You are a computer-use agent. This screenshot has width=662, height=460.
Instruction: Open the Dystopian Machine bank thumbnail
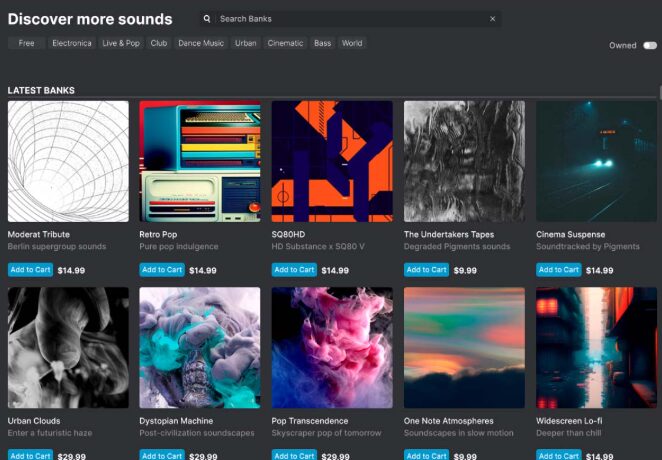point(200,348)
